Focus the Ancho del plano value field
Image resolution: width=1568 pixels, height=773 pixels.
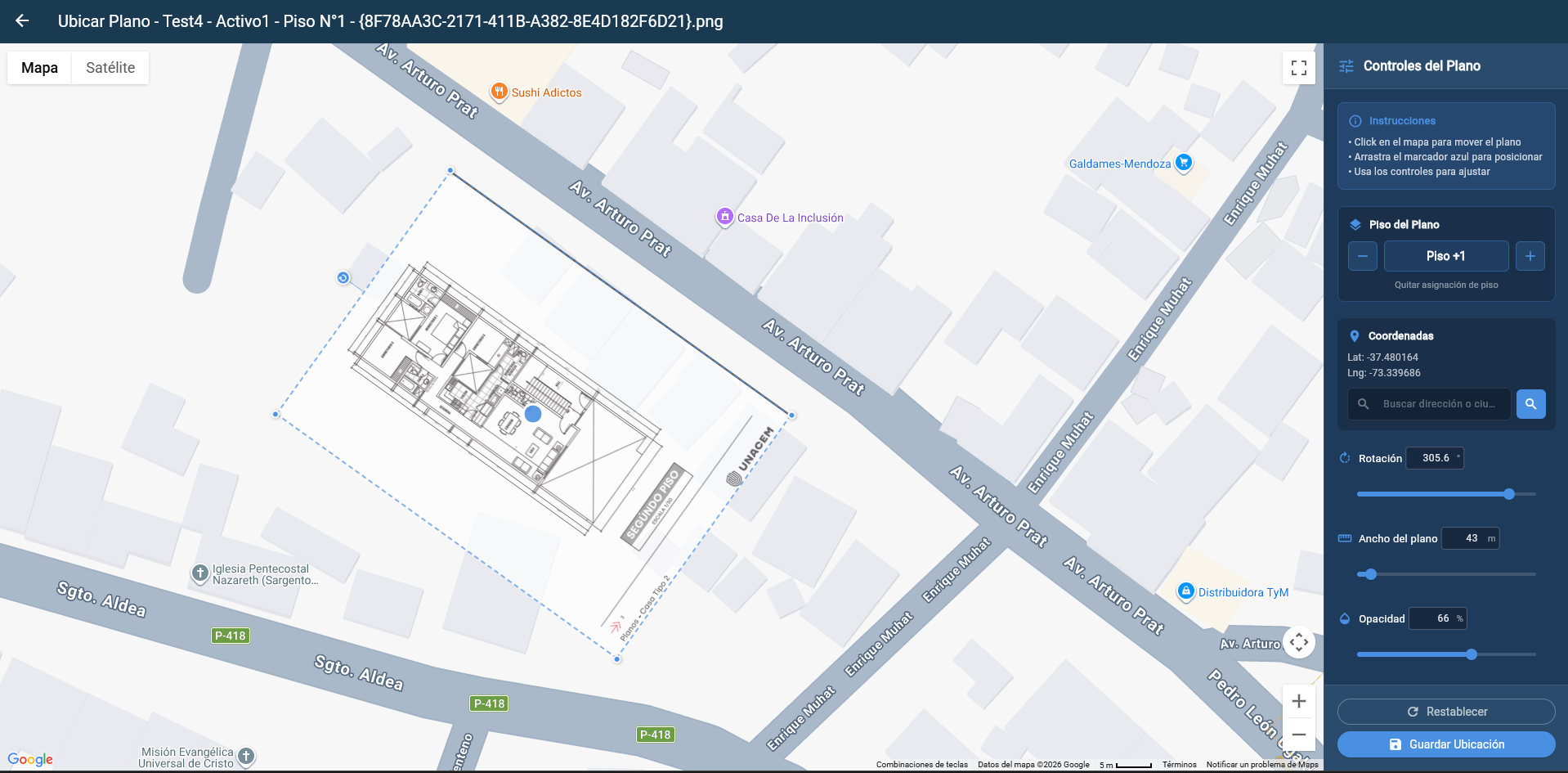pos(1470,538)
